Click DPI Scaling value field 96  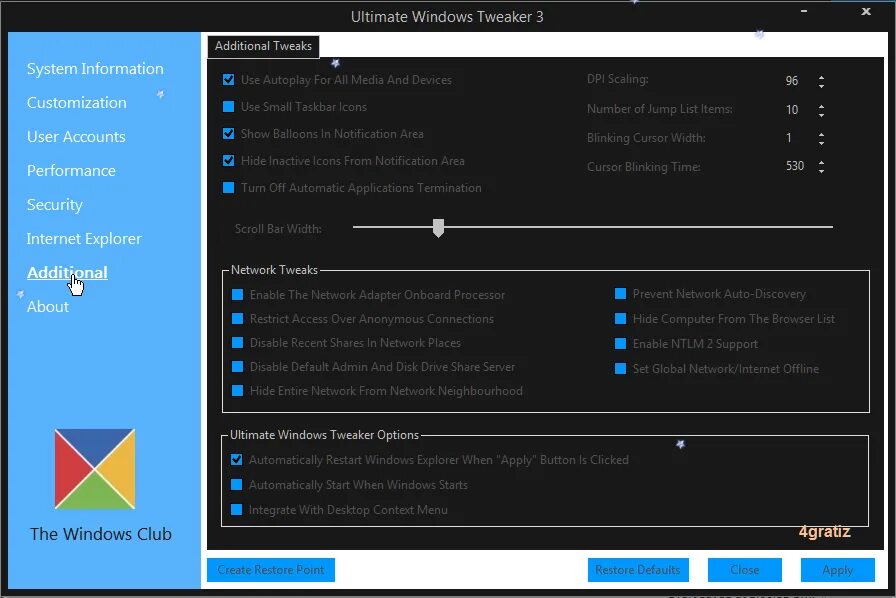point(792,81)
